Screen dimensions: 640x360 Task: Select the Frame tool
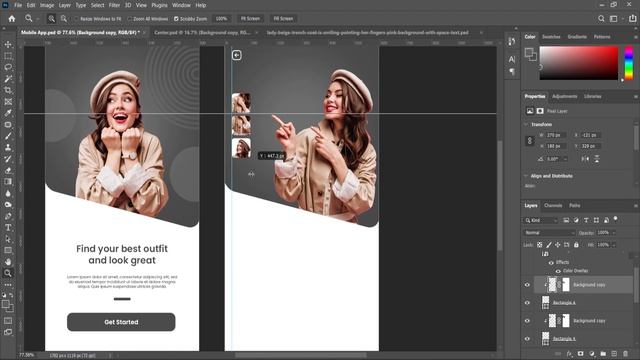[x=8, y=102]
